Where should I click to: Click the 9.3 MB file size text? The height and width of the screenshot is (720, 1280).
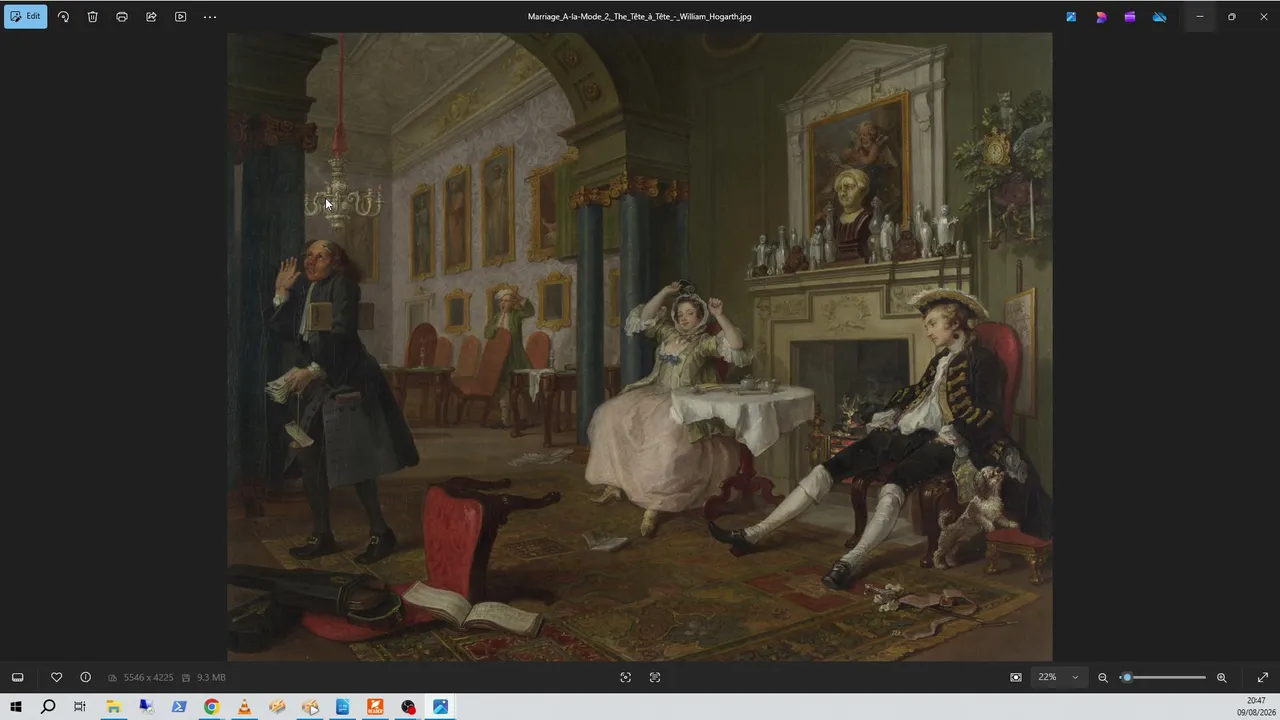click(211, 678)
